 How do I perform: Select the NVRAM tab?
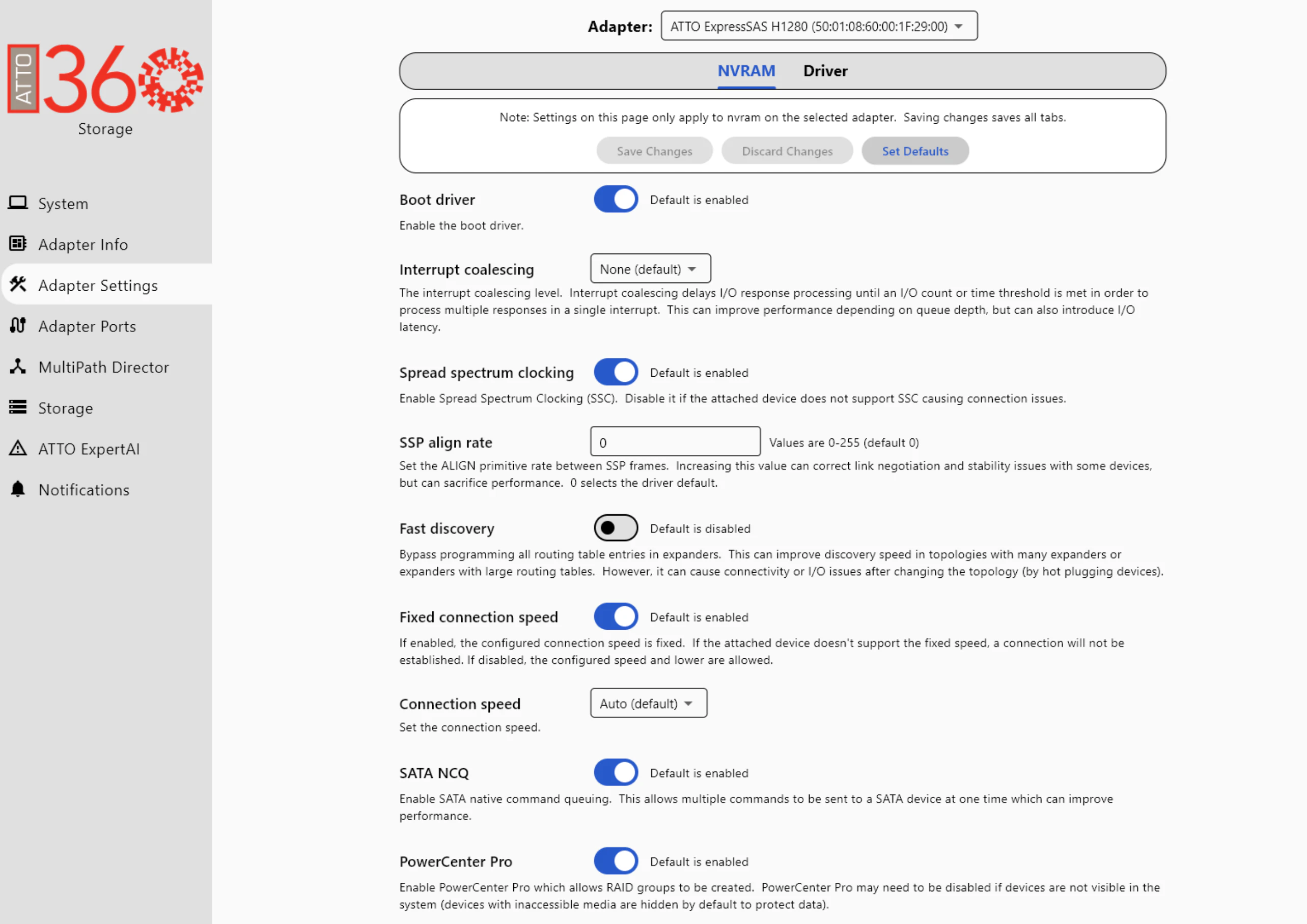click(x=746, y=71)
